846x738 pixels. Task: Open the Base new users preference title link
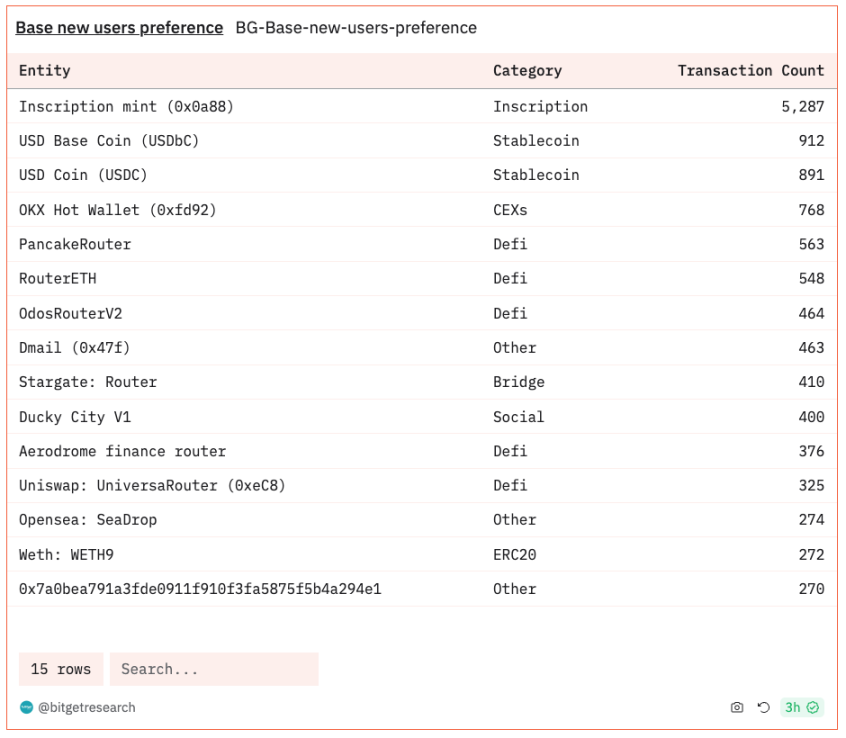pos(119,28)
